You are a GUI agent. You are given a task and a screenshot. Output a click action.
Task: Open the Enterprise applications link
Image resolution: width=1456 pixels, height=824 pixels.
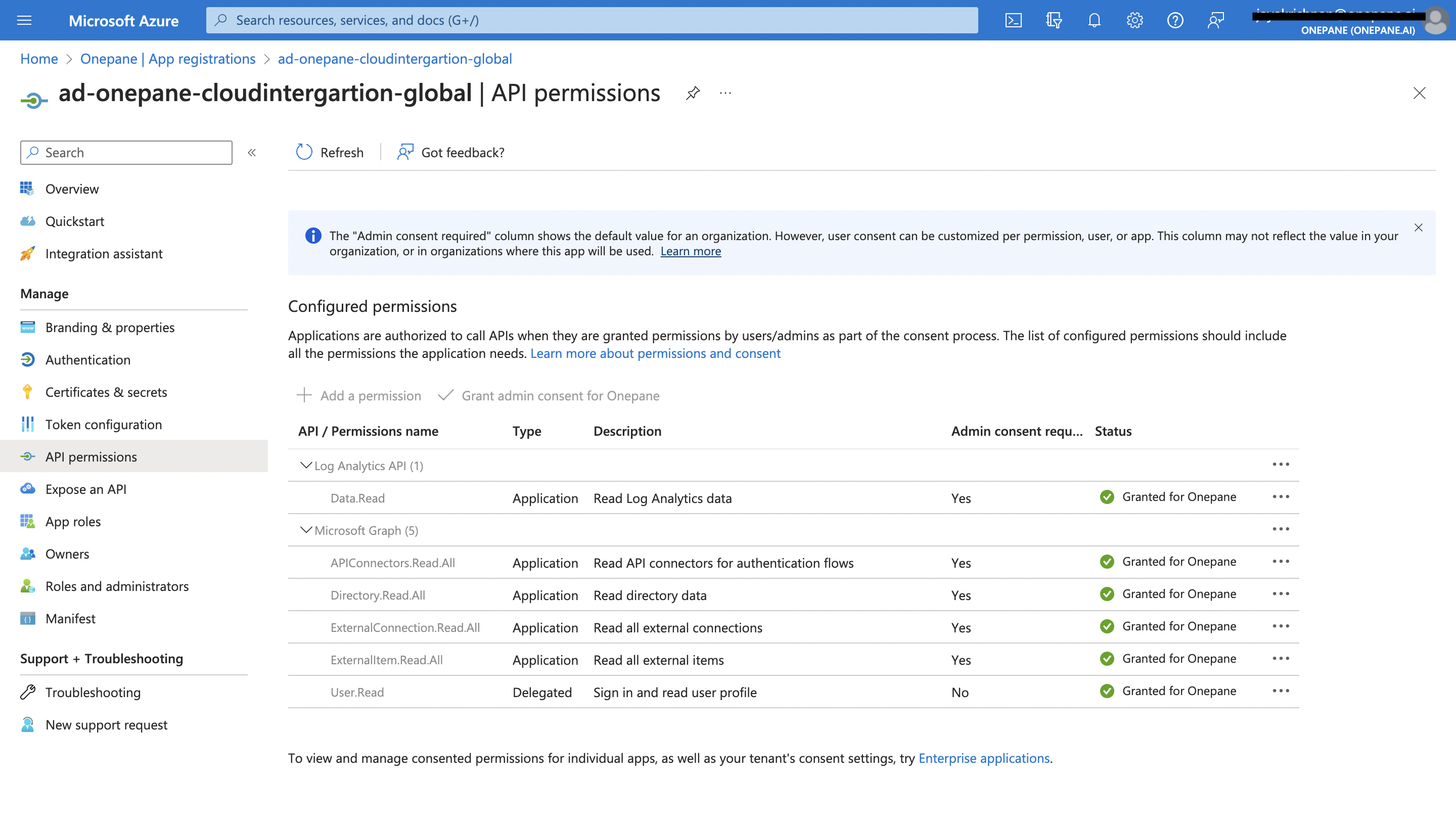coord(983,758)
